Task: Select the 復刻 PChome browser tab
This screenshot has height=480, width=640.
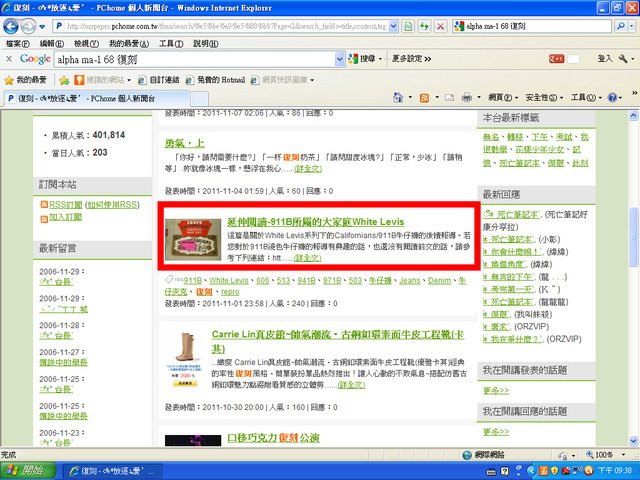Action: [97, 98]
